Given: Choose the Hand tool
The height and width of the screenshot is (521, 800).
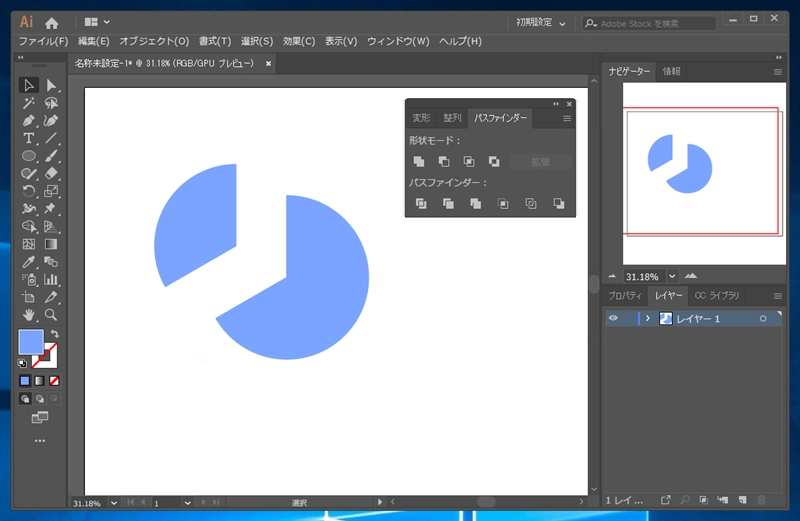Looking at the screenshot, I should click(29, 315).
